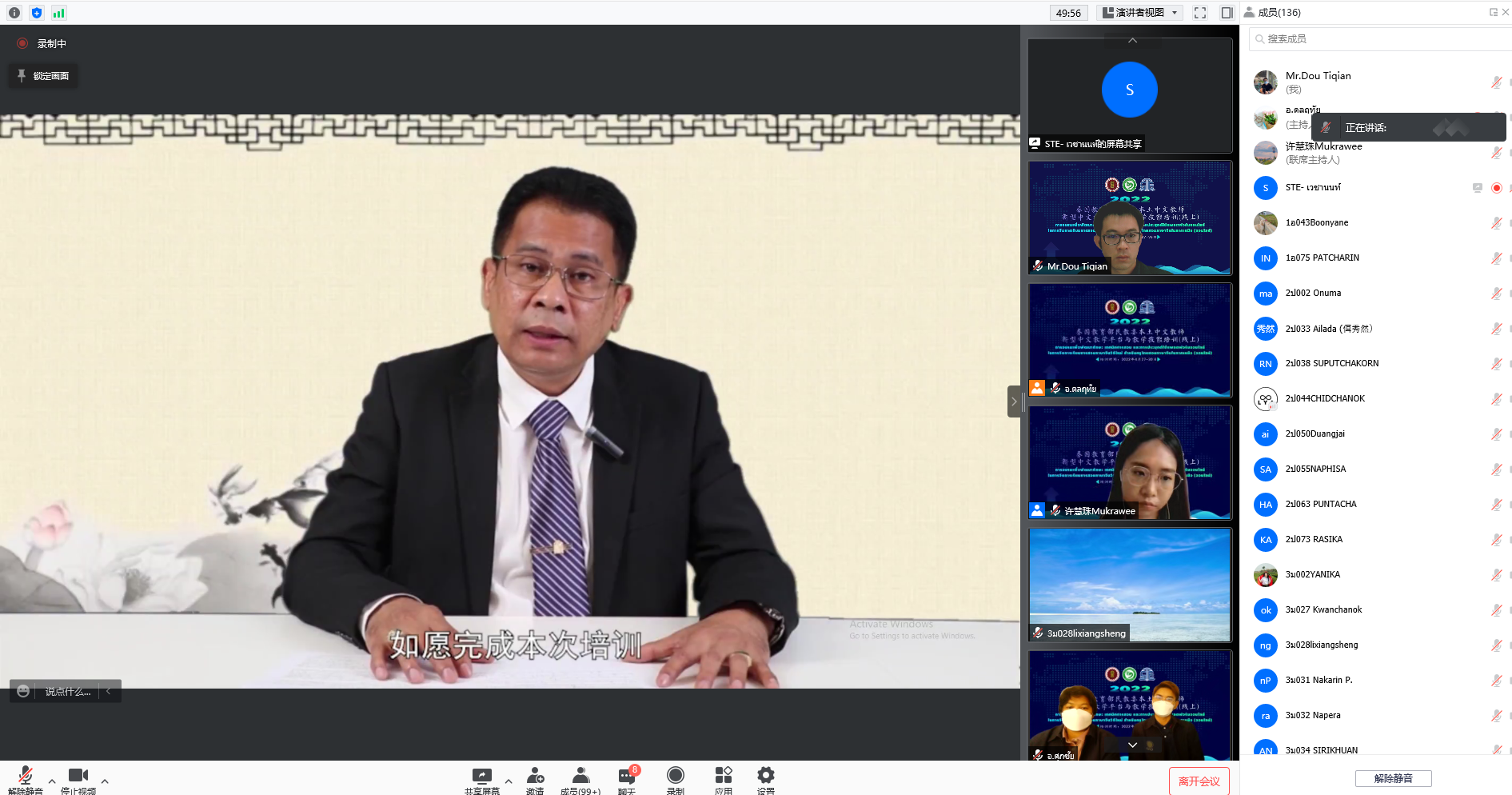Click the blue encryption shield icon
The width and height of the screenshot is (1512, 795).
[x=36, y=13]
